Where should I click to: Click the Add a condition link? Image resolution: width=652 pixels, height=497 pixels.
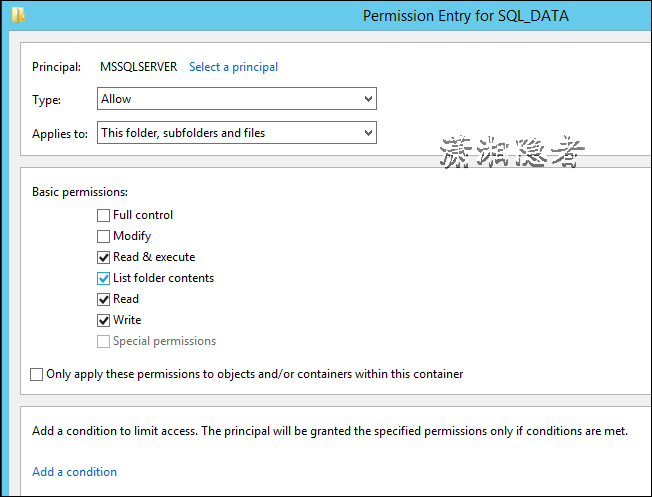click(x=74, y=472)
